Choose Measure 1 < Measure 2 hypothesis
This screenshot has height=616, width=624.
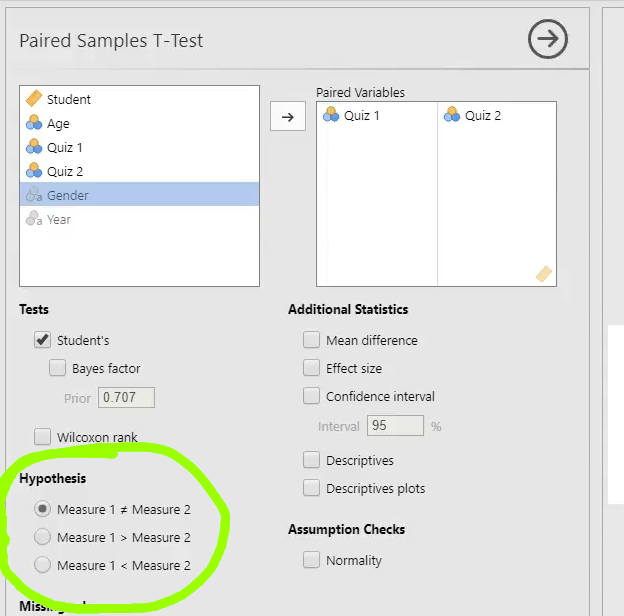(42, 565)
